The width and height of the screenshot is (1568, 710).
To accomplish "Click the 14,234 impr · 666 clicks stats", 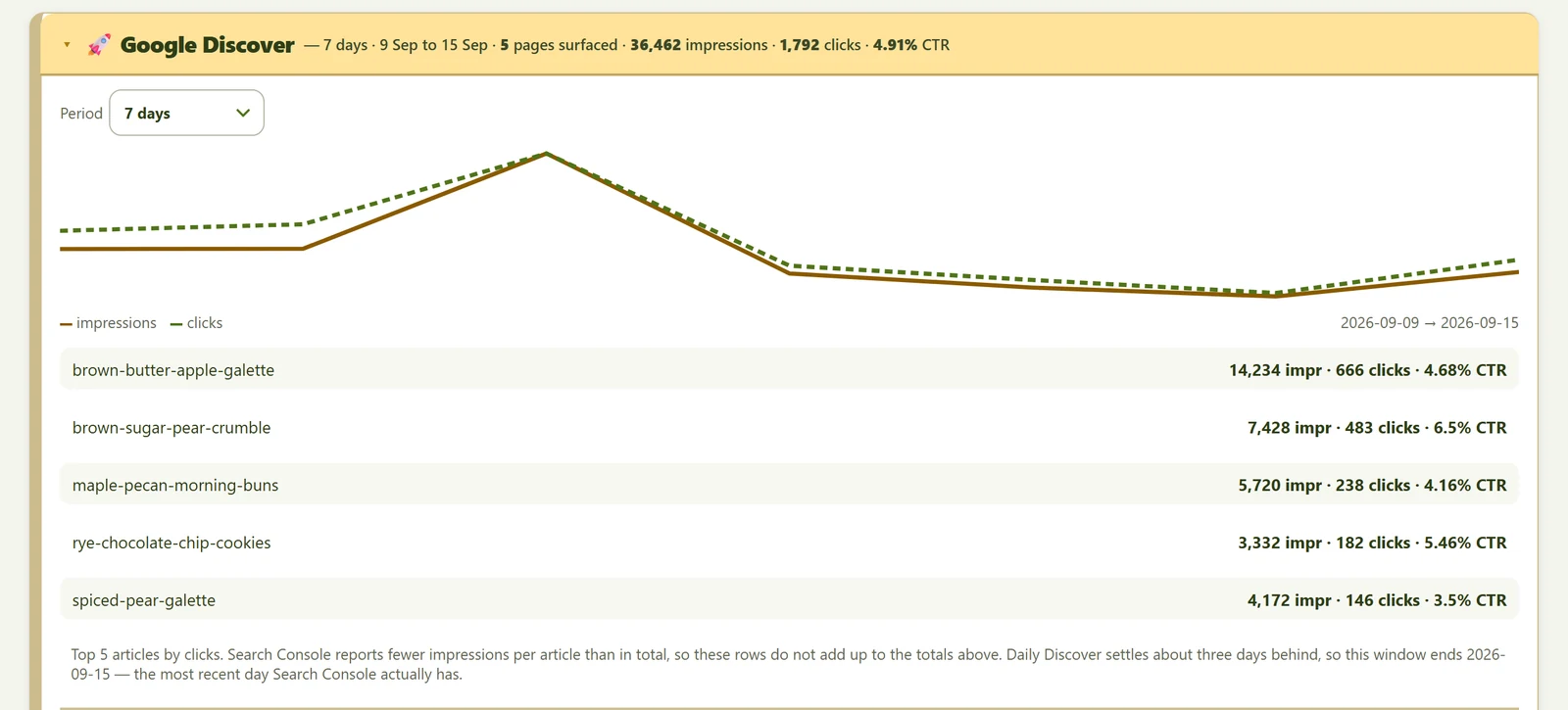I will 1368,370.
